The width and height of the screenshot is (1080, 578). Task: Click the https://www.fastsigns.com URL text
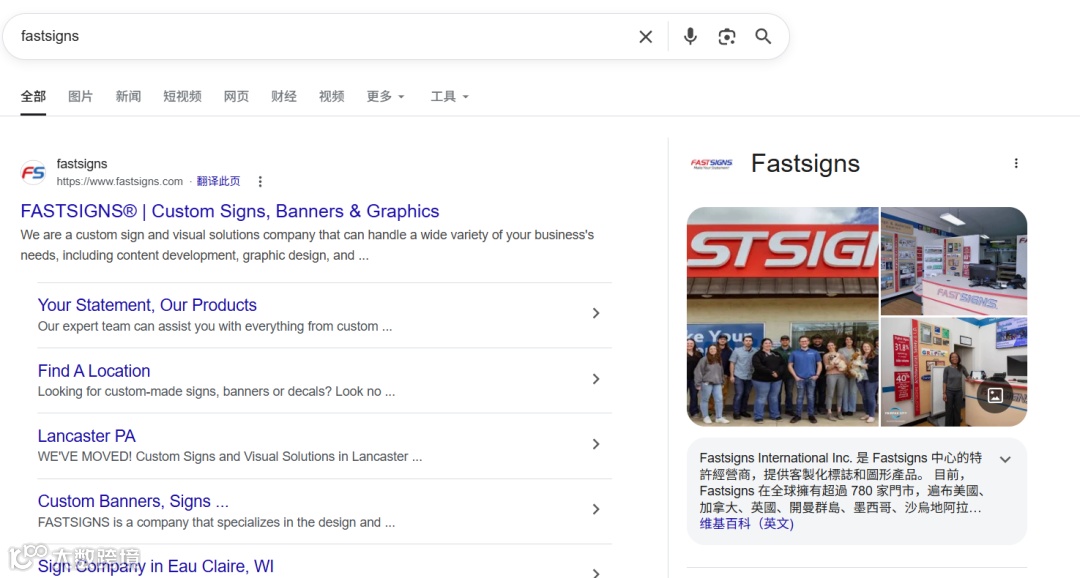[120, 182]
